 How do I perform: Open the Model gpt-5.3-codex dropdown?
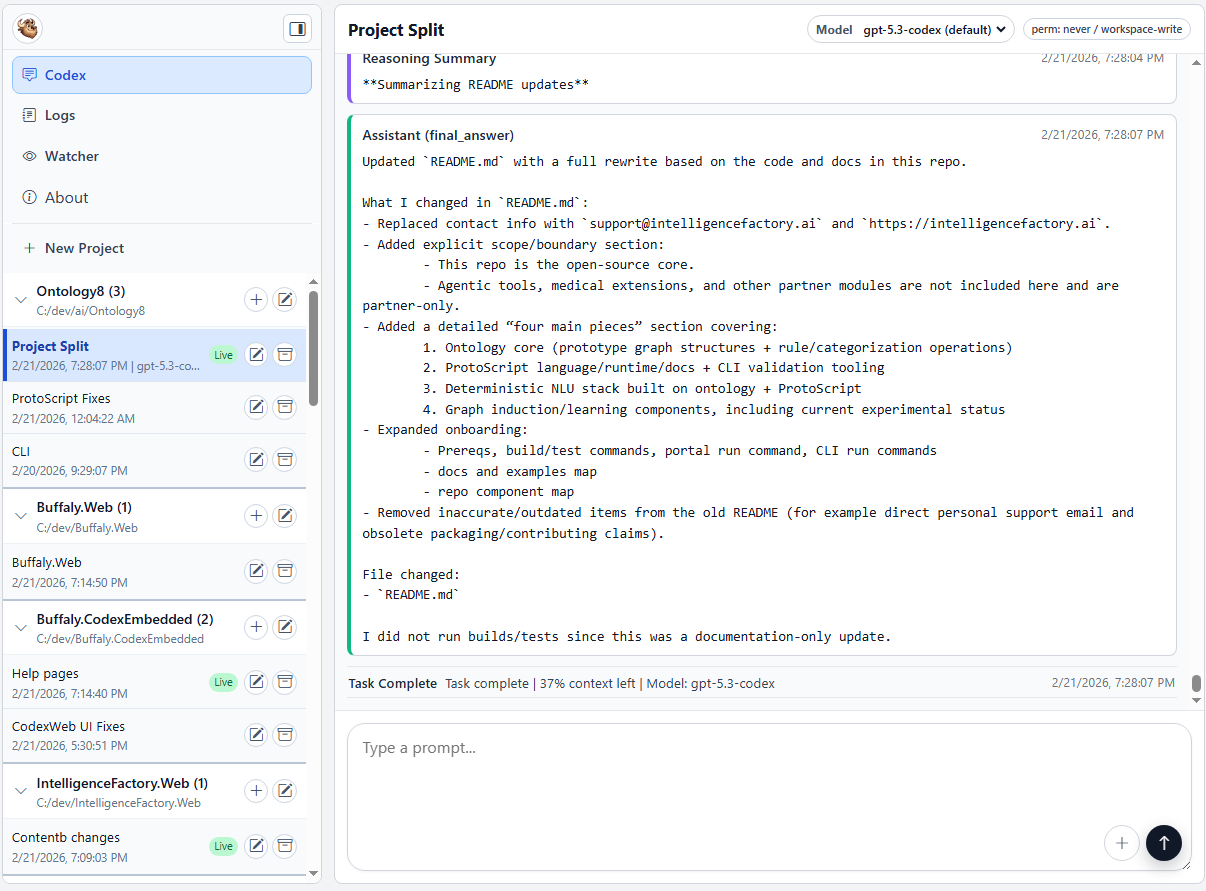click(910, 29)
